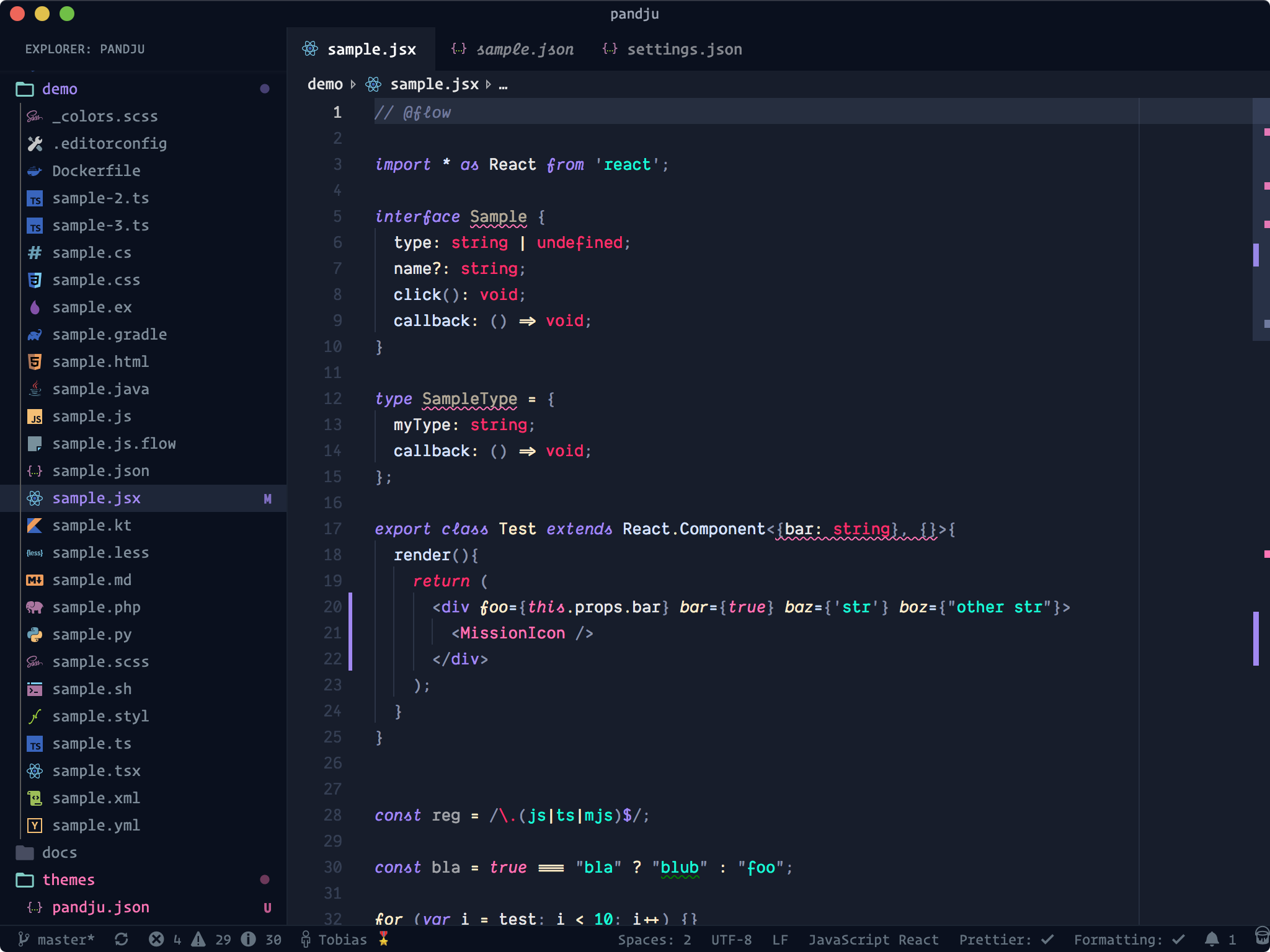Click the warnings triangle icon in status bar
This screenshot has width=1270, height=952.
tap(198, 939)
